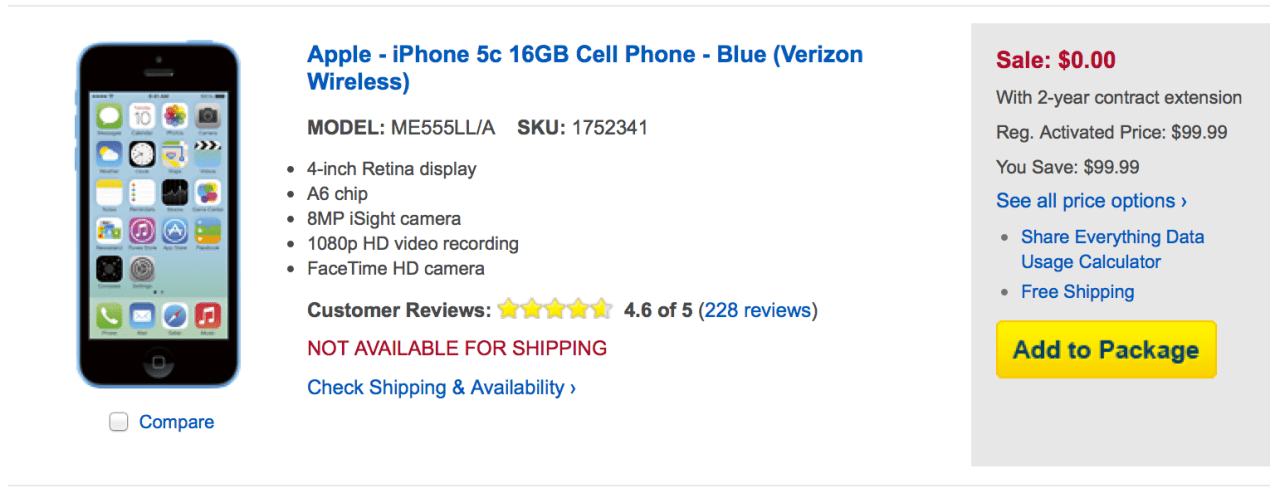Image resolution: width=1280 pixels, height=498 pixels.
Task: Click the Free Shipping link
Action: point(1077,292)
